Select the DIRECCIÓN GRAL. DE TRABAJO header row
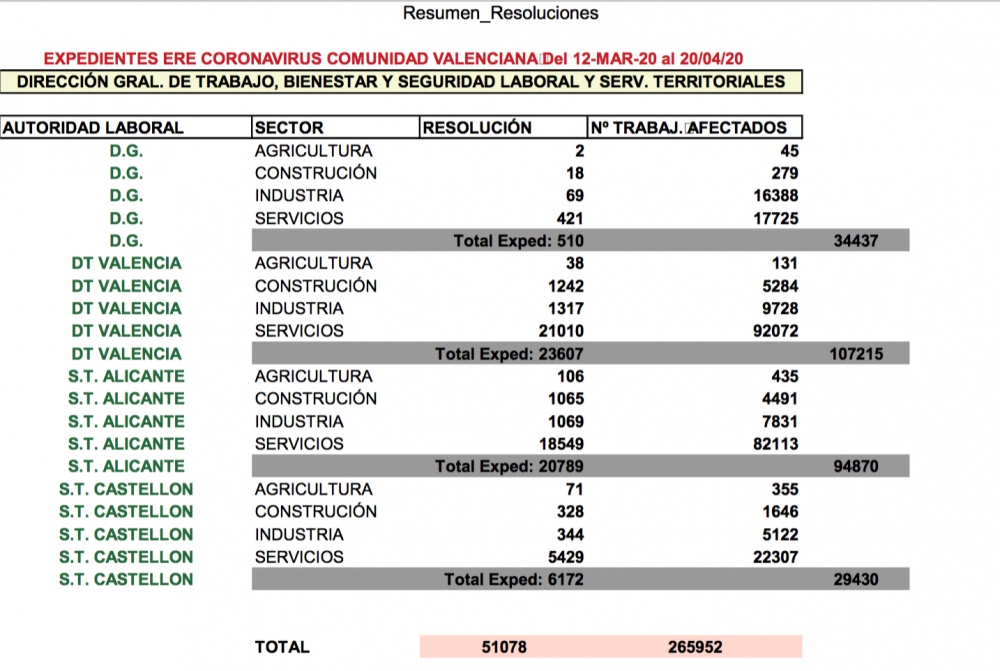 pos(403,82)
